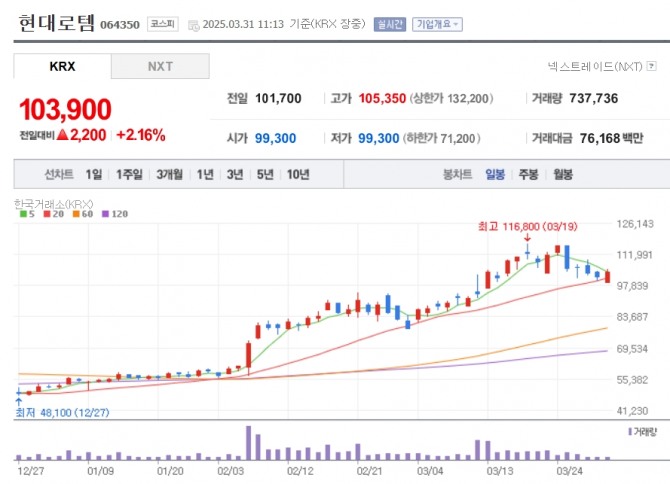
Task: Select the KRX exchange tab
Action: (62, 66)
